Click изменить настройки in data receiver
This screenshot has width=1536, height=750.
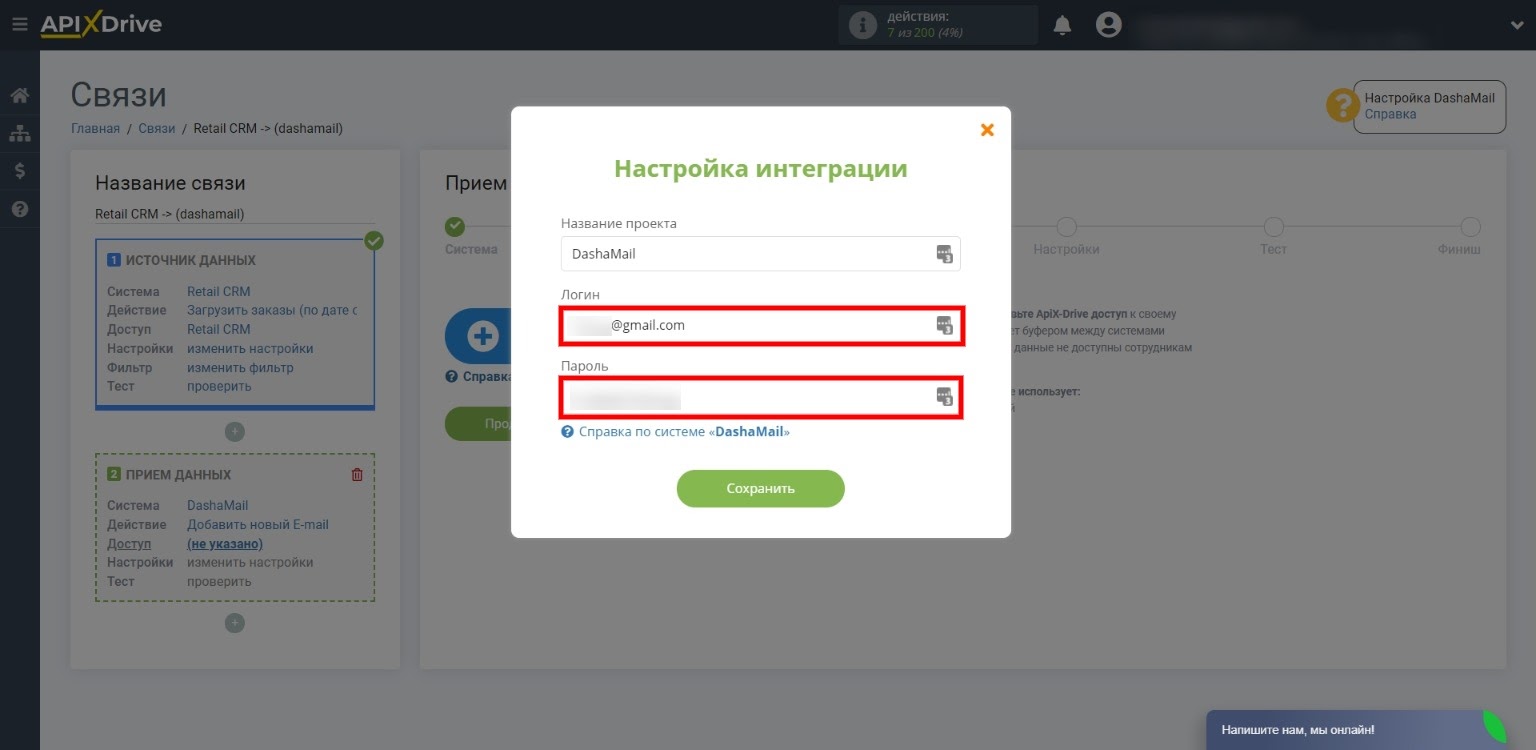(x=250, y=563)
